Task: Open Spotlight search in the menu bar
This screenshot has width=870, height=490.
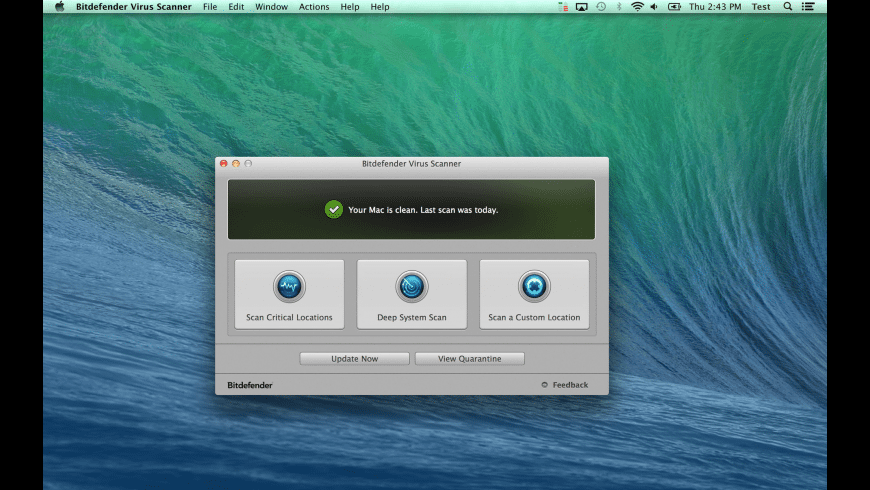Action: coord(787,7)
